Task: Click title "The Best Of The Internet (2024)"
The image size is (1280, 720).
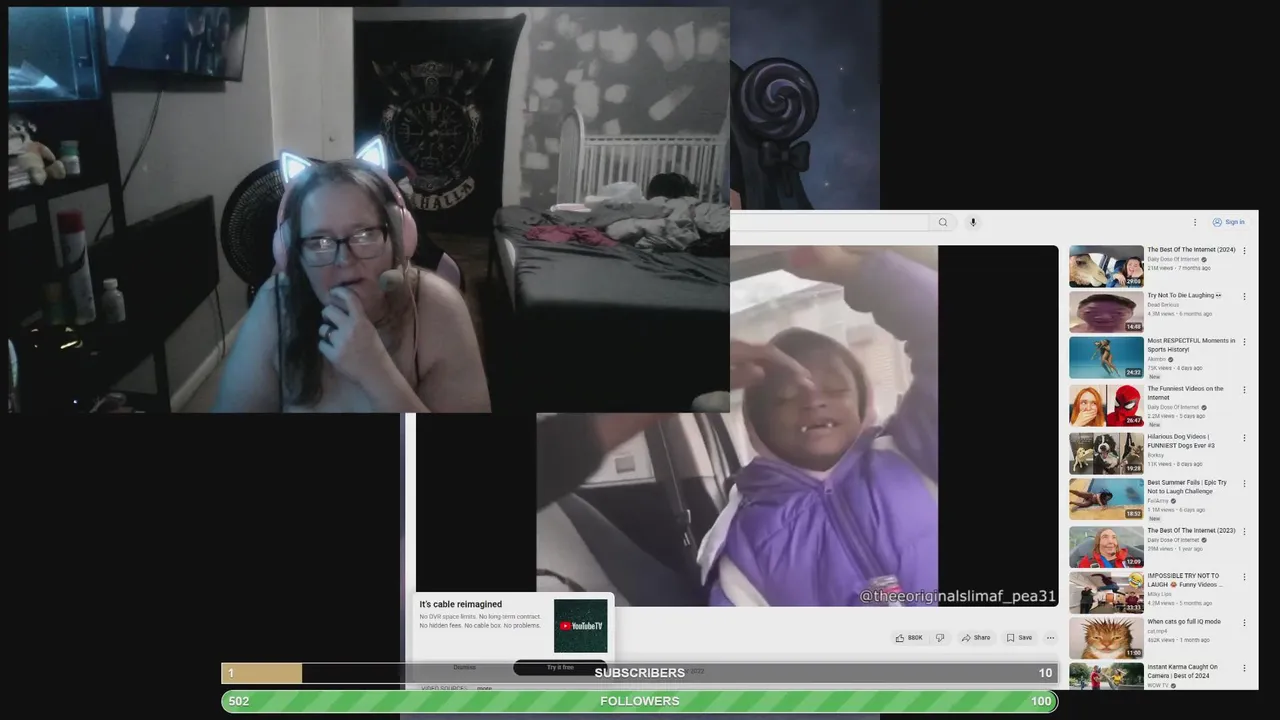Action: [x=1191, y=250]
